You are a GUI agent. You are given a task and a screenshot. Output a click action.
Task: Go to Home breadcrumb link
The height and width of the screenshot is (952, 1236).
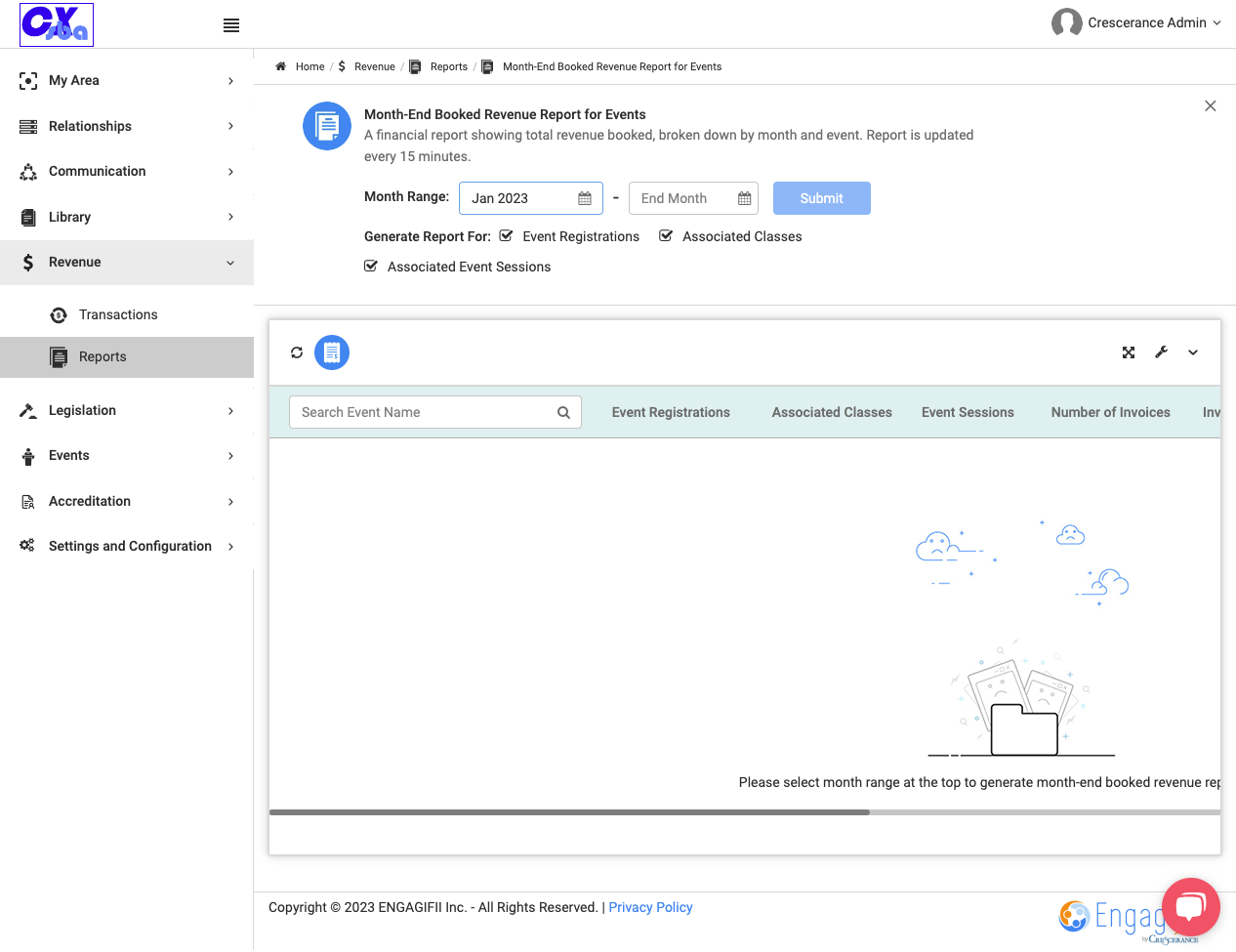(310, 66)
